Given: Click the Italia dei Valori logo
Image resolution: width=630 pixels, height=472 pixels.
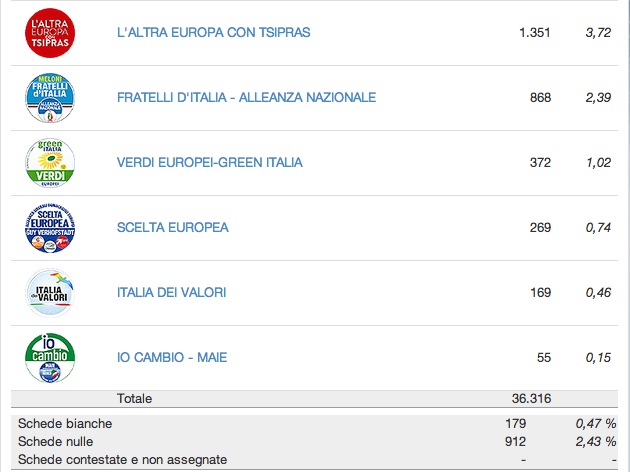Looking at the screenshot, I should pyautogui.click(x=50, y=293).
